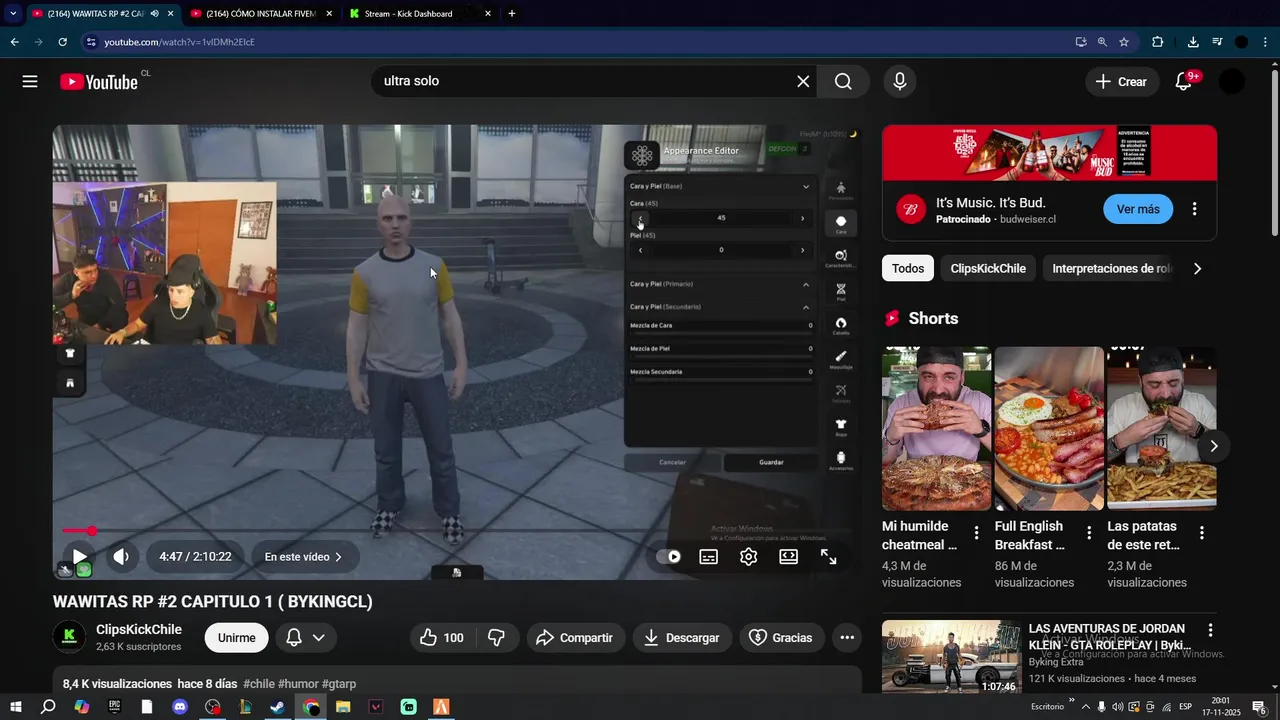Open Epic Games launcher in taskbar
The width and height of the screenshot is (1280, 720).
114,707
